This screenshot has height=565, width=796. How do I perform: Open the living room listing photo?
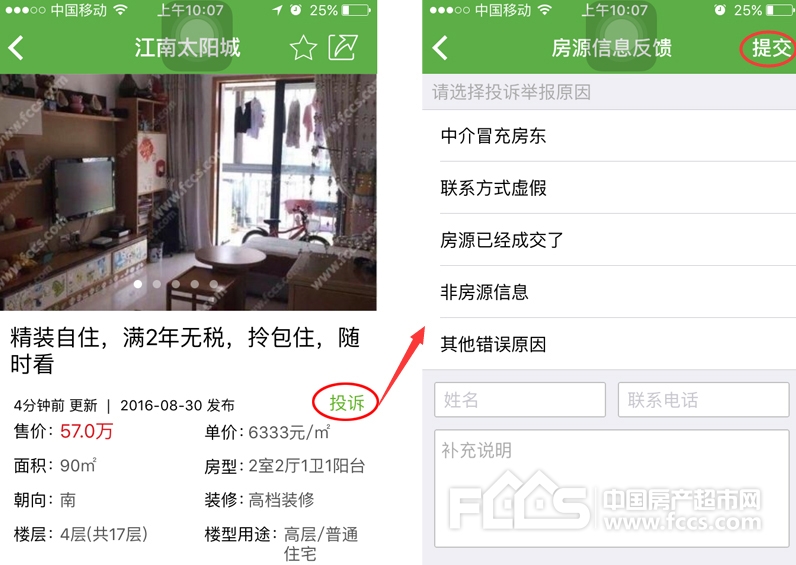click(x=188, y=192)
